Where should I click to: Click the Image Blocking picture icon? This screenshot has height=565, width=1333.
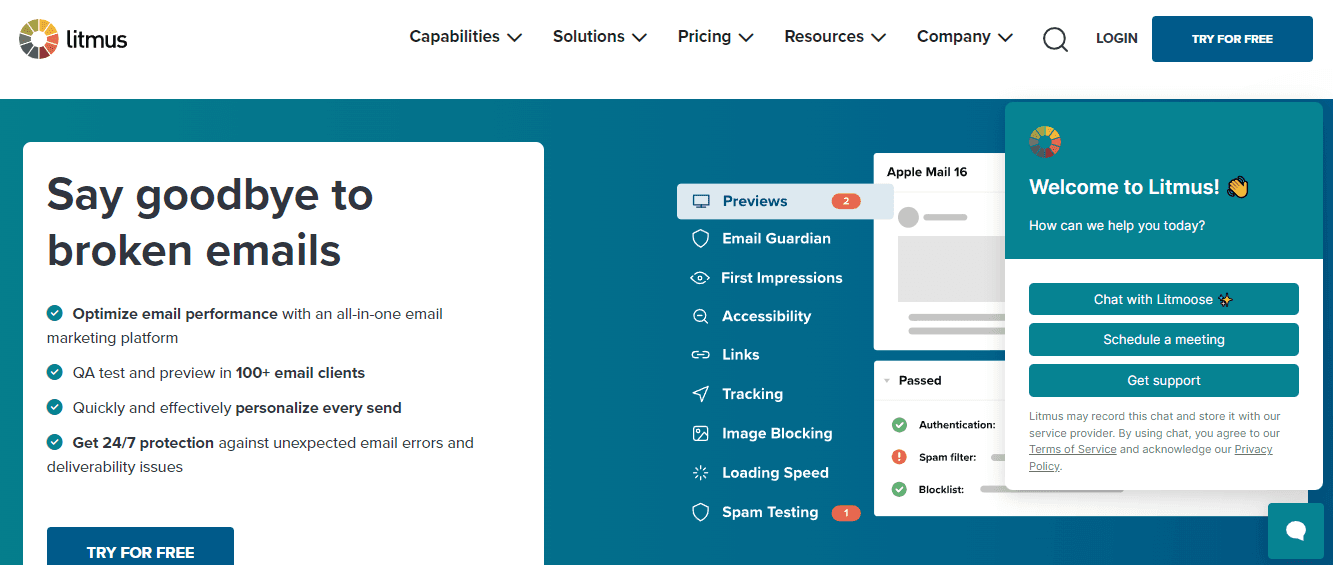(701, 433)
